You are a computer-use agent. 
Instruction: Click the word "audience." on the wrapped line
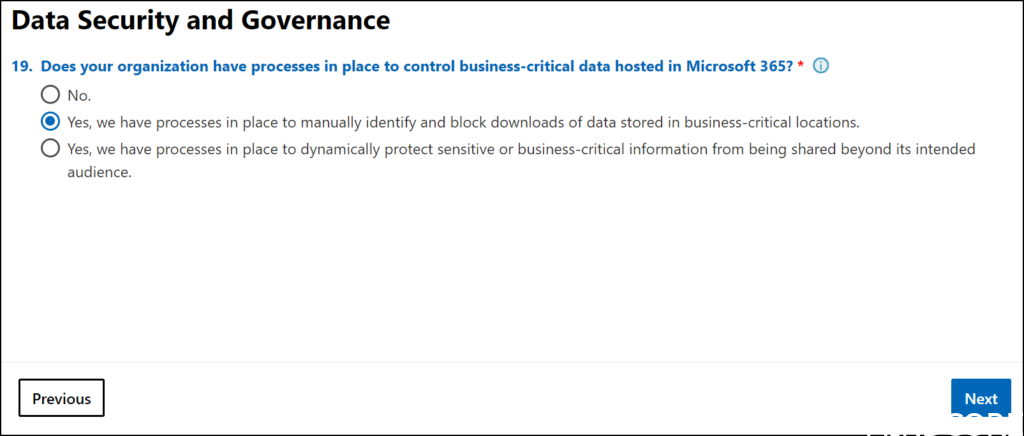point(100,171)
